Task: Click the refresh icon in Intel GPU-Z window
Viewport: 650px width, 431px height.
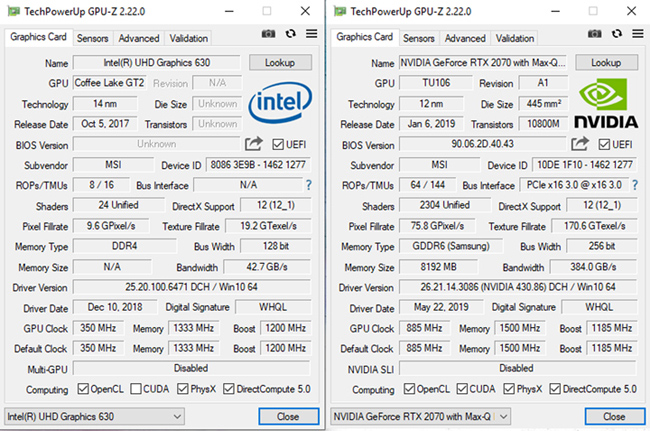Action: (x=290, y=34)
